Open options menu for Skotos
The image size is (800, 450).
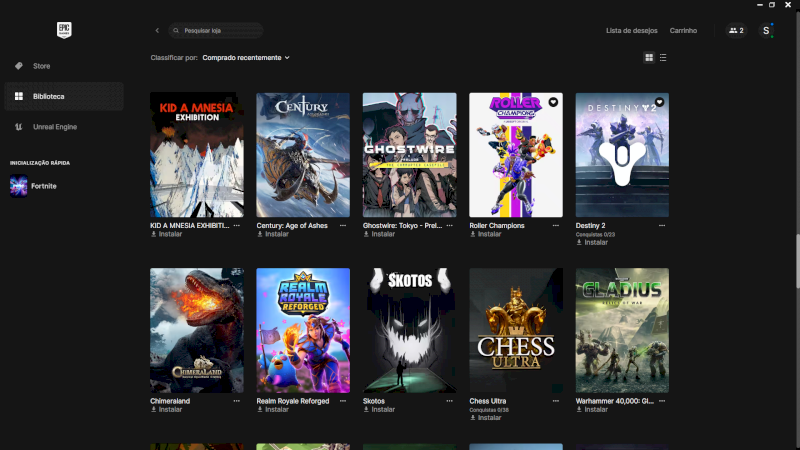tap(449, 401)
